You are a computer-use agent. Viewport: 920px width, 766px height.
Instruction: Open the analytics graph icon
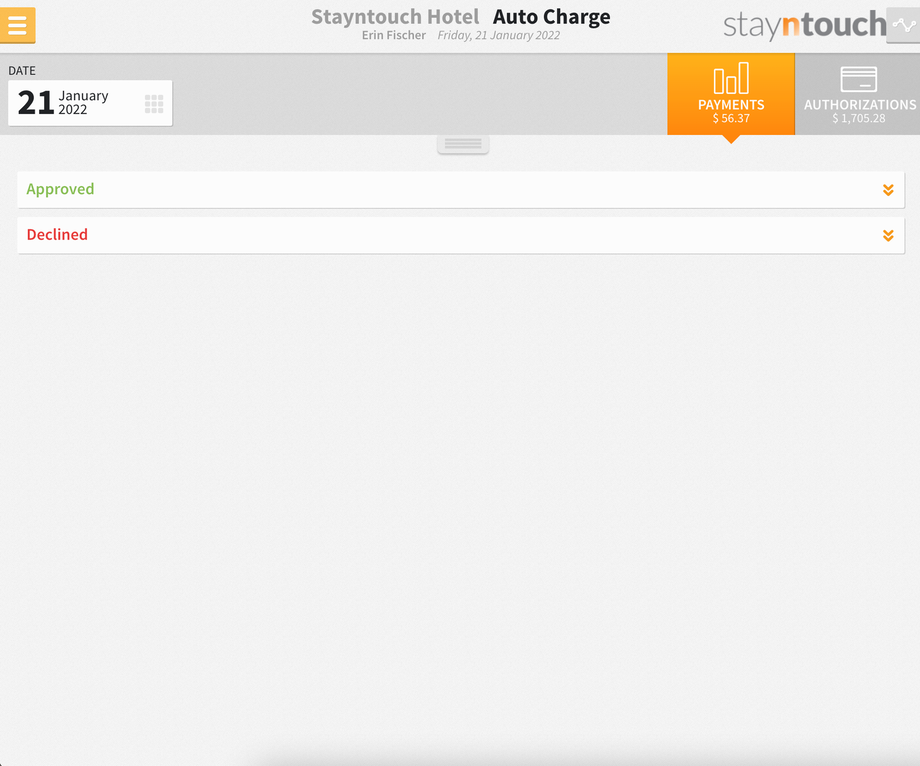pos(903,25)
